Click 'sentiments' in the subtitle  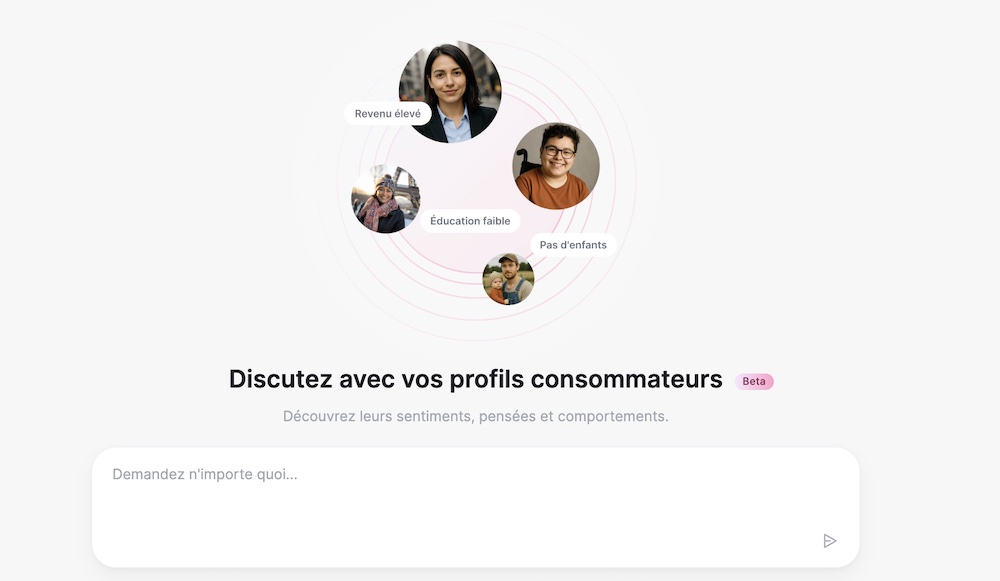click(434, 416)
